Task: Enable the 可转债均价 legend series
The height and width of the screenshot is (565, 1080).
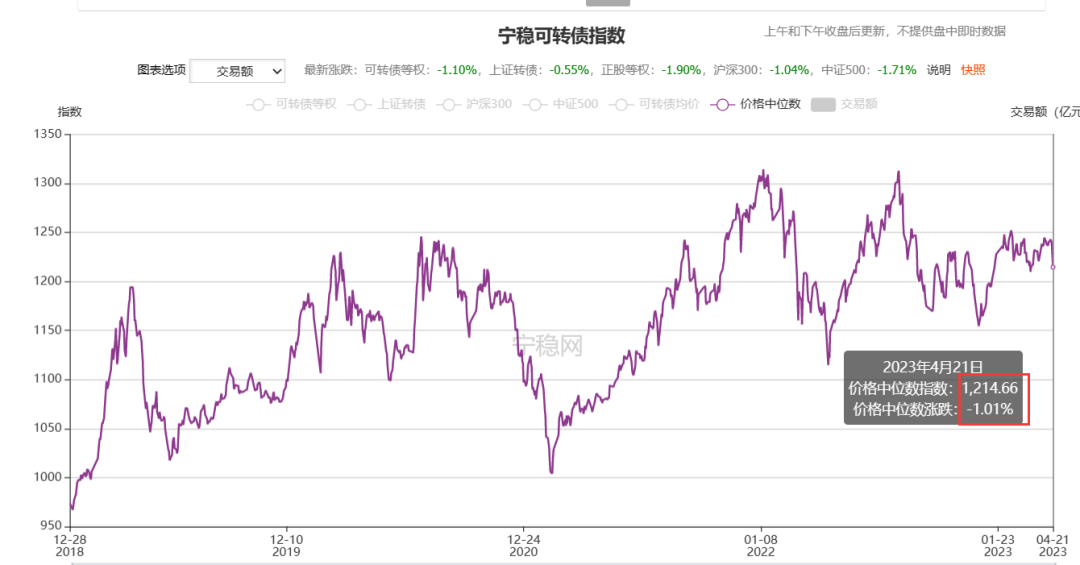Action: [654, 105]
